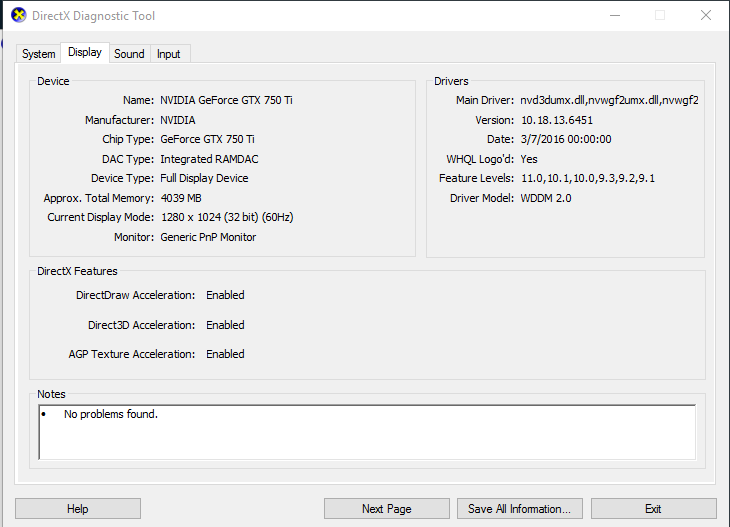Click driver Version '10.18.13.6451'
Screen dimensions: 730x527
[557, 120]
